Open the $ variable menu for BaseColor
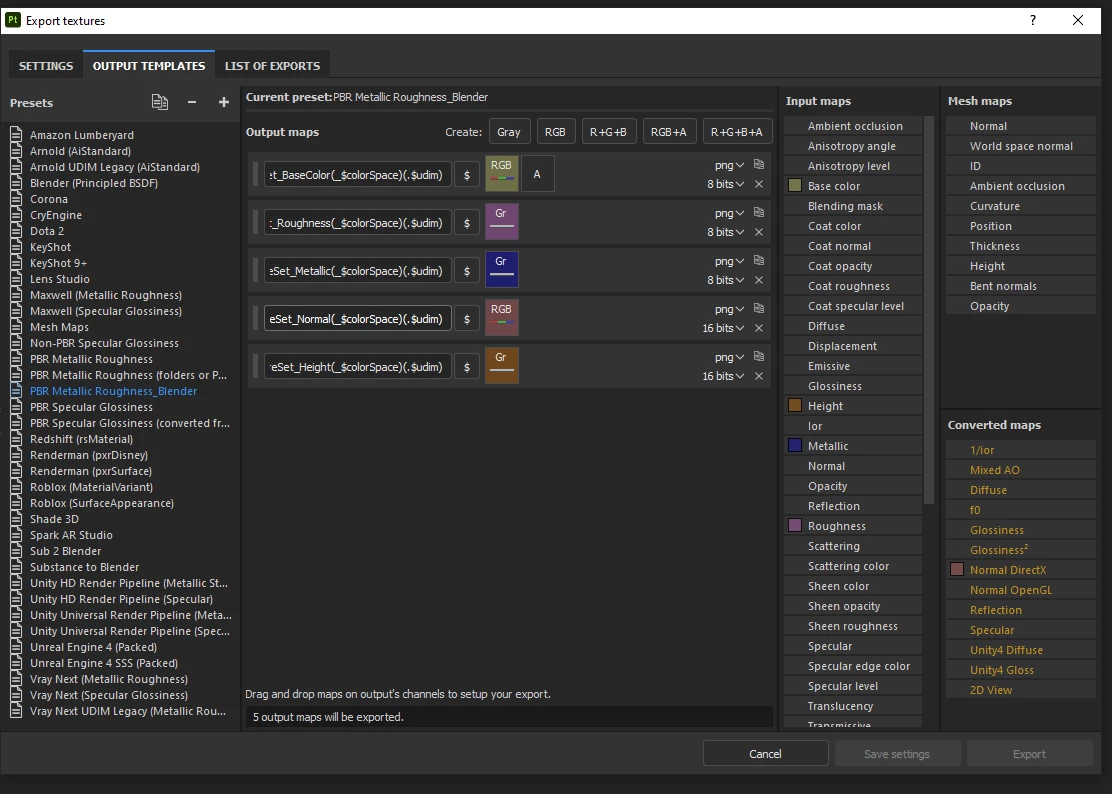The height and width of the screenshot is (794, 1112). [467, 174]
